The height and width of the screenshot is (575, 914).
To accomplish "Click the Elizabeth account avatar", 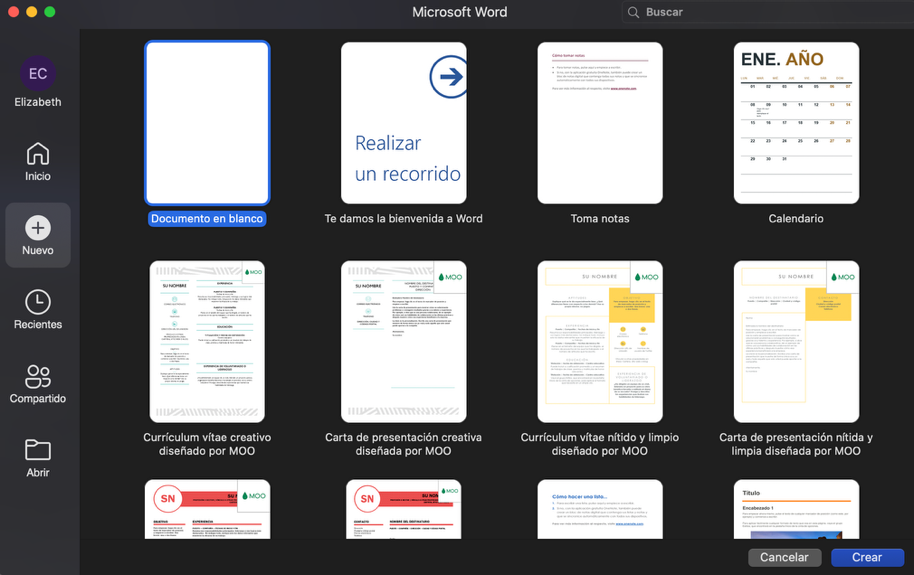I will coord(38,74).
